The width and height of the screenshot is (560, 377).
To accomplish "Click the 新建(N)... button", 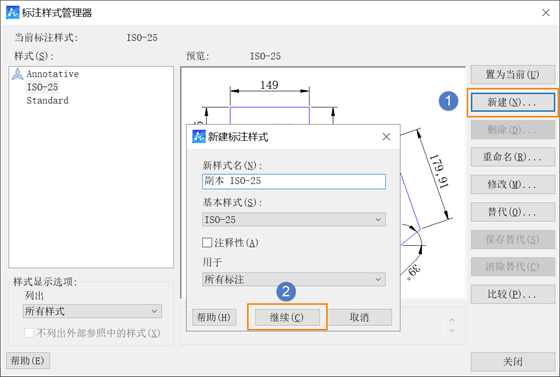I will (x=512, y=102).
